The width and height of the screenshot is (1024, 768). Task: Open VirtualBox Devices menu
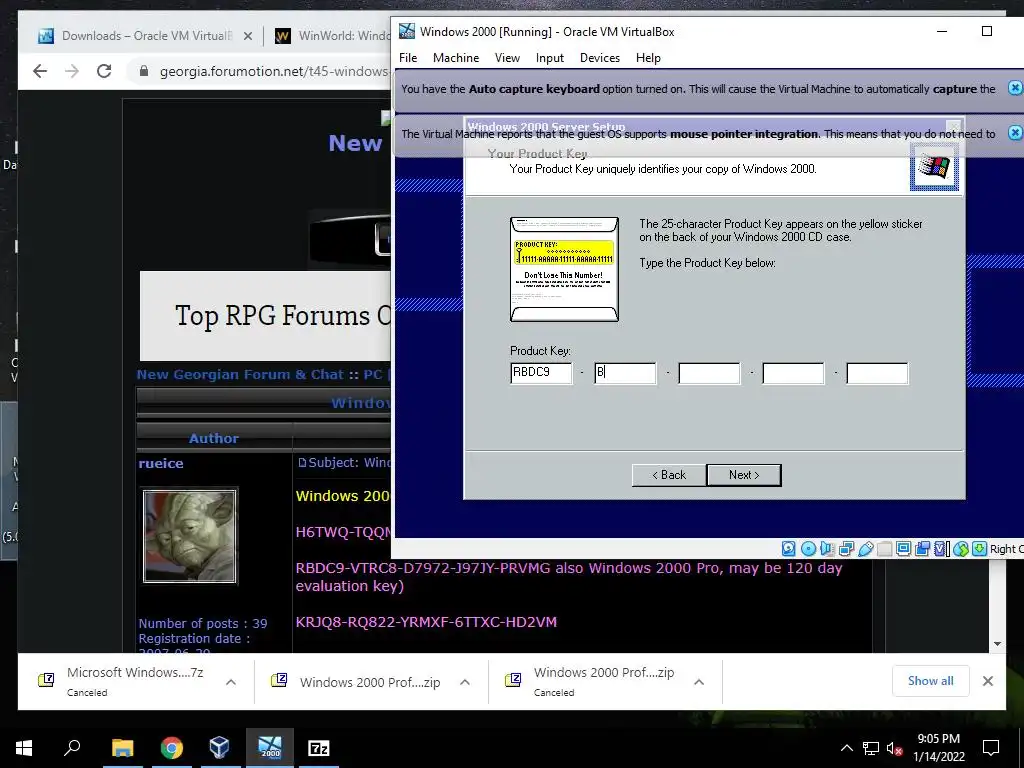pos(600,58)
